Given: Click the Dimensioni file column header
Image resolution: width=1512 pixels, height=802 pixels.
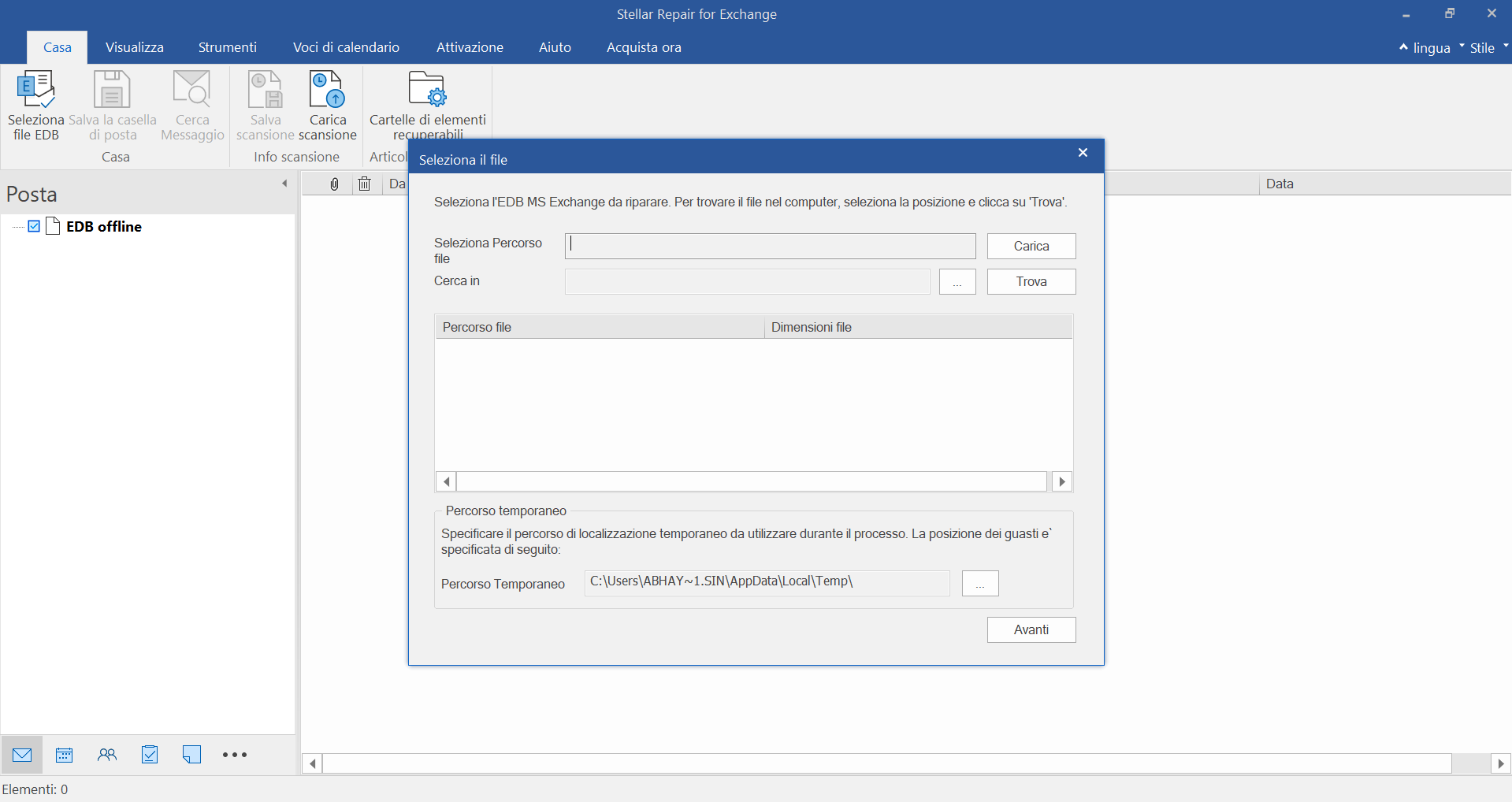Looking at the screenshot, I should (919, 327).
